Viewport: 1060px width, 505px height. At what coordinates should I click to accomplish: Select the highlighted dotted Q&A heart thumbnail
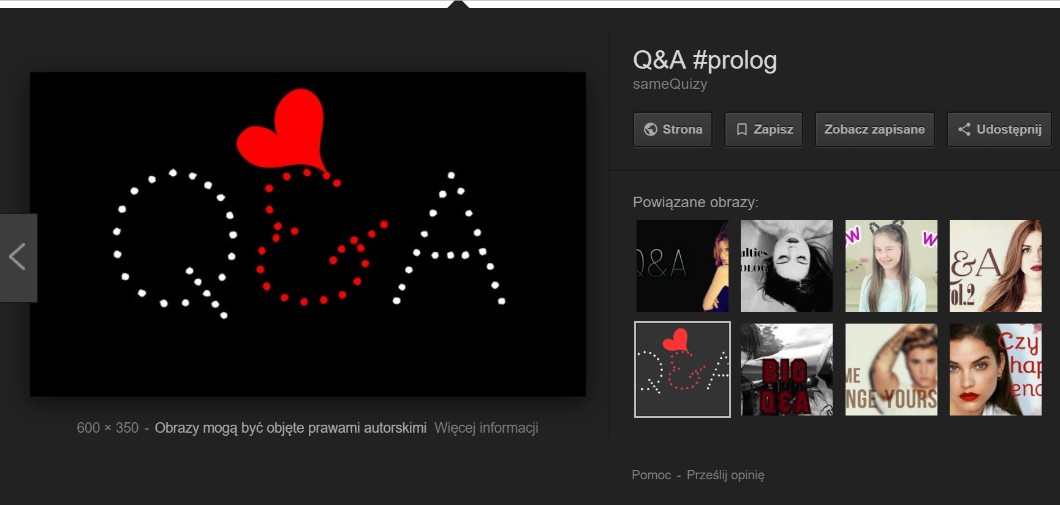click(683, 370)
